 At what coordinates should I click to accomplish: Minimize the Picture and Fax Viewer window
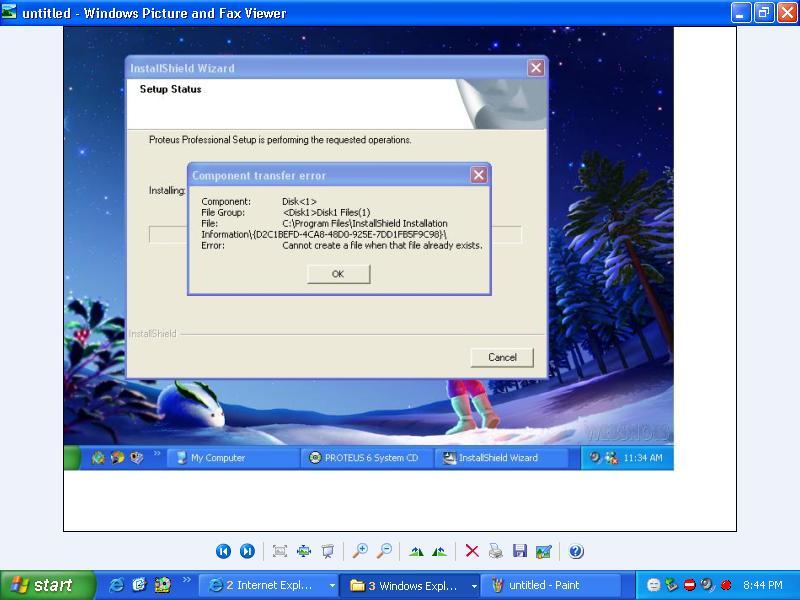[x=741, y=13]
